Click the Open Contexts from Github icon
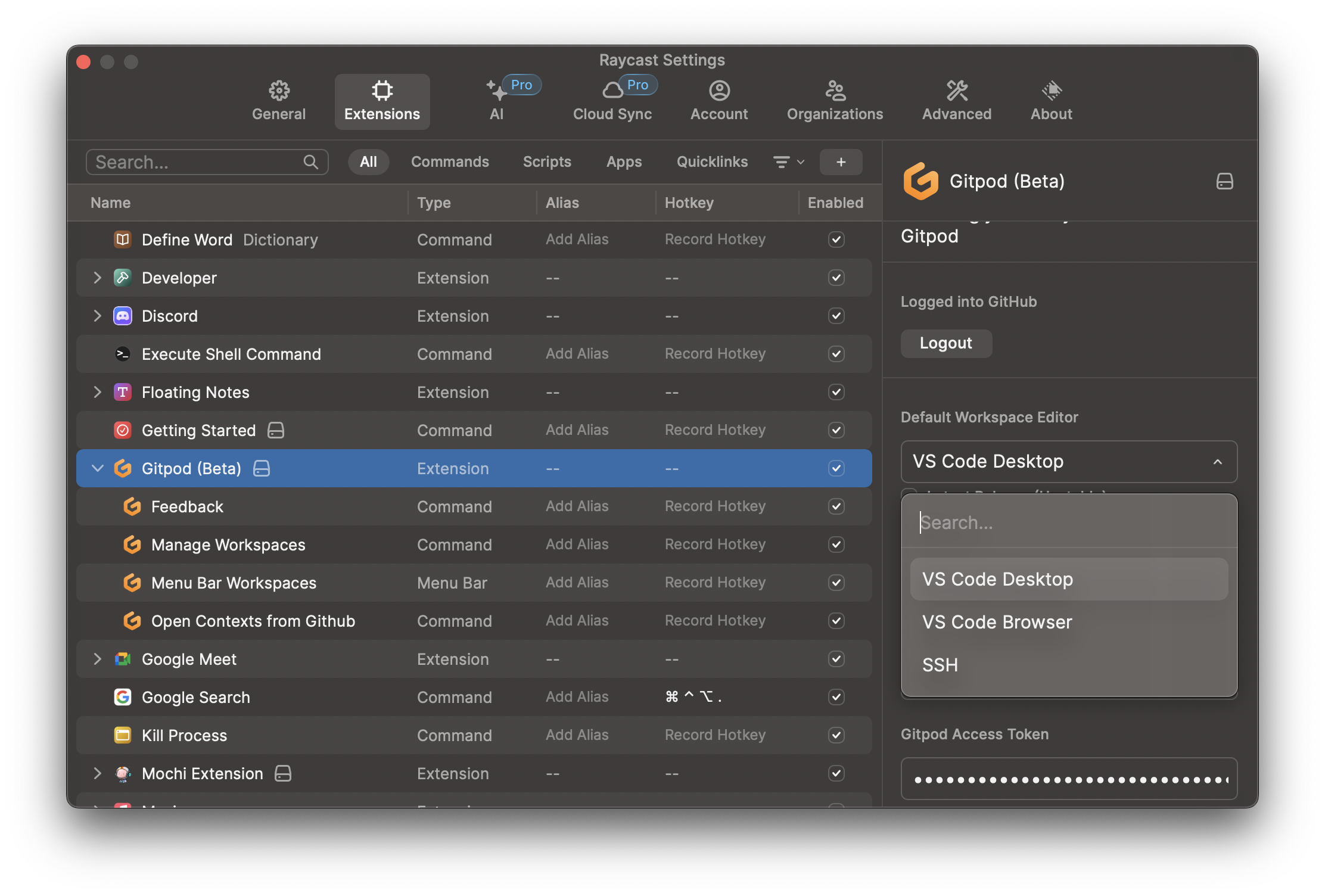Image resolution: width=1325 pixels, height=896 pixels. tap(132, 621)
